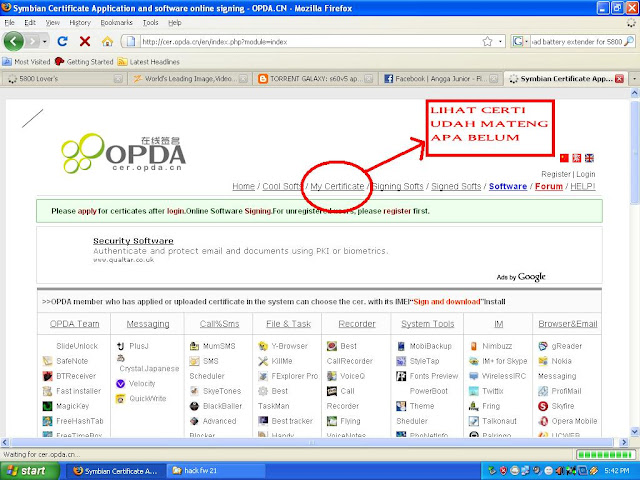Click the search magnifier icon

click(x=629, y=41)
